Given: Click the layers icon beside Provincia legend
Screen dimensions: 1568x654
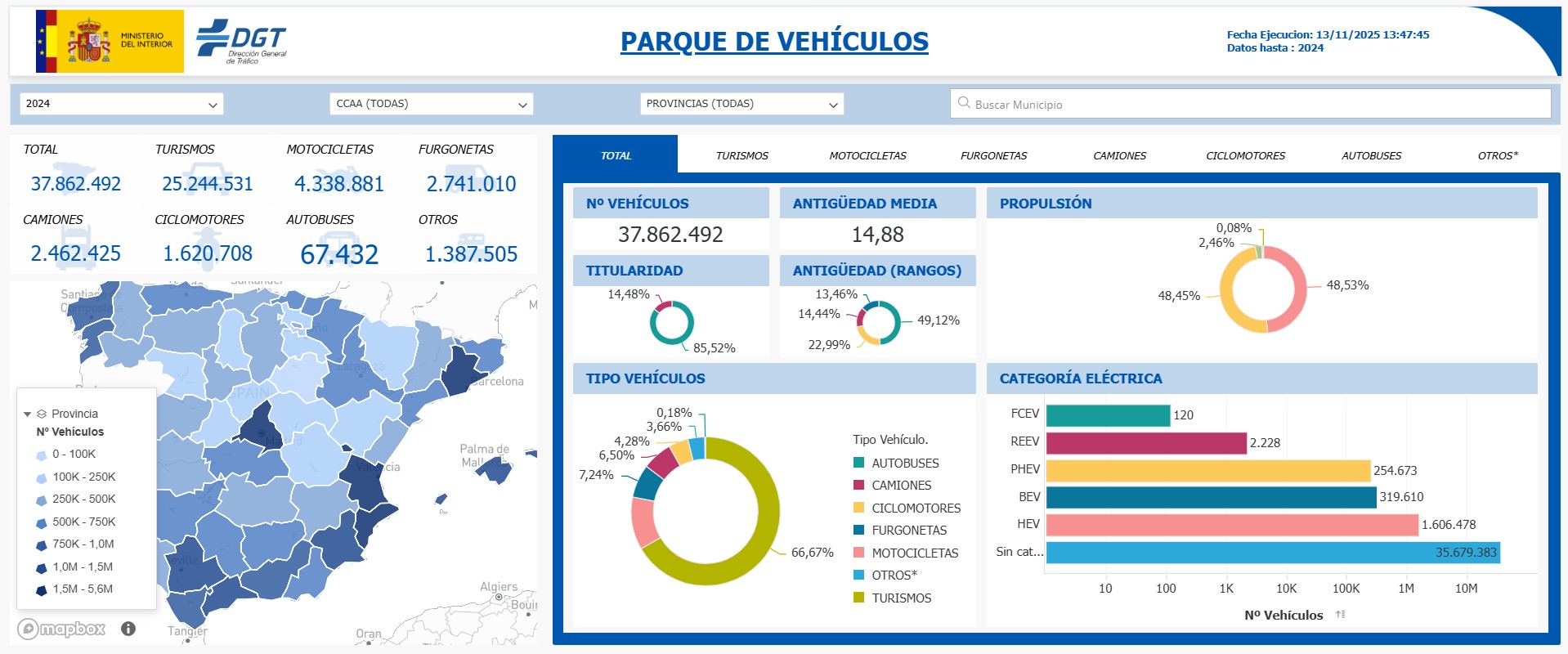Looking at the screenshot, I should (x=42, y=414).
